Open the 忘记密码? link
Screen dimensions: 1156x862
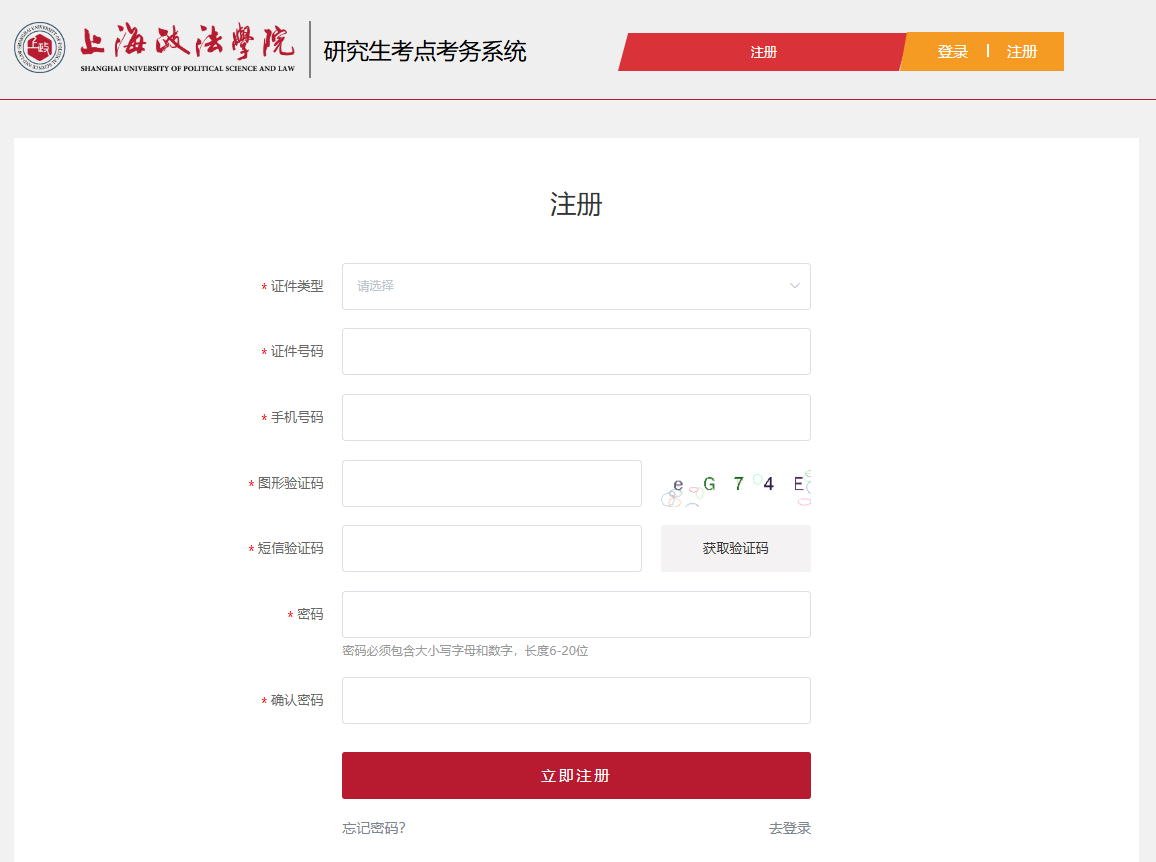373,828
